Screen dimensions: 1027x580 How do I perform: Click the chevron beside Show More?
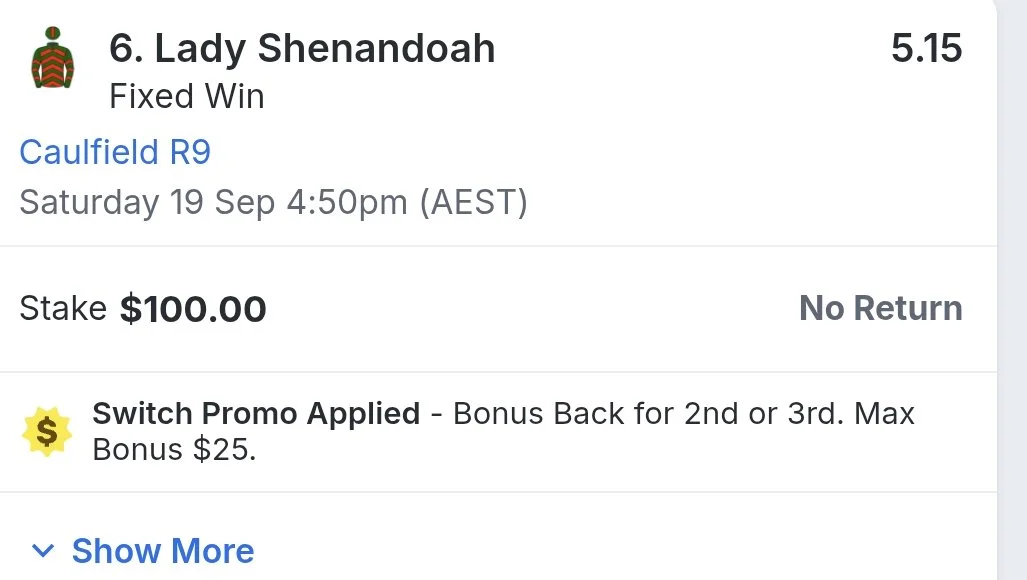43,551
